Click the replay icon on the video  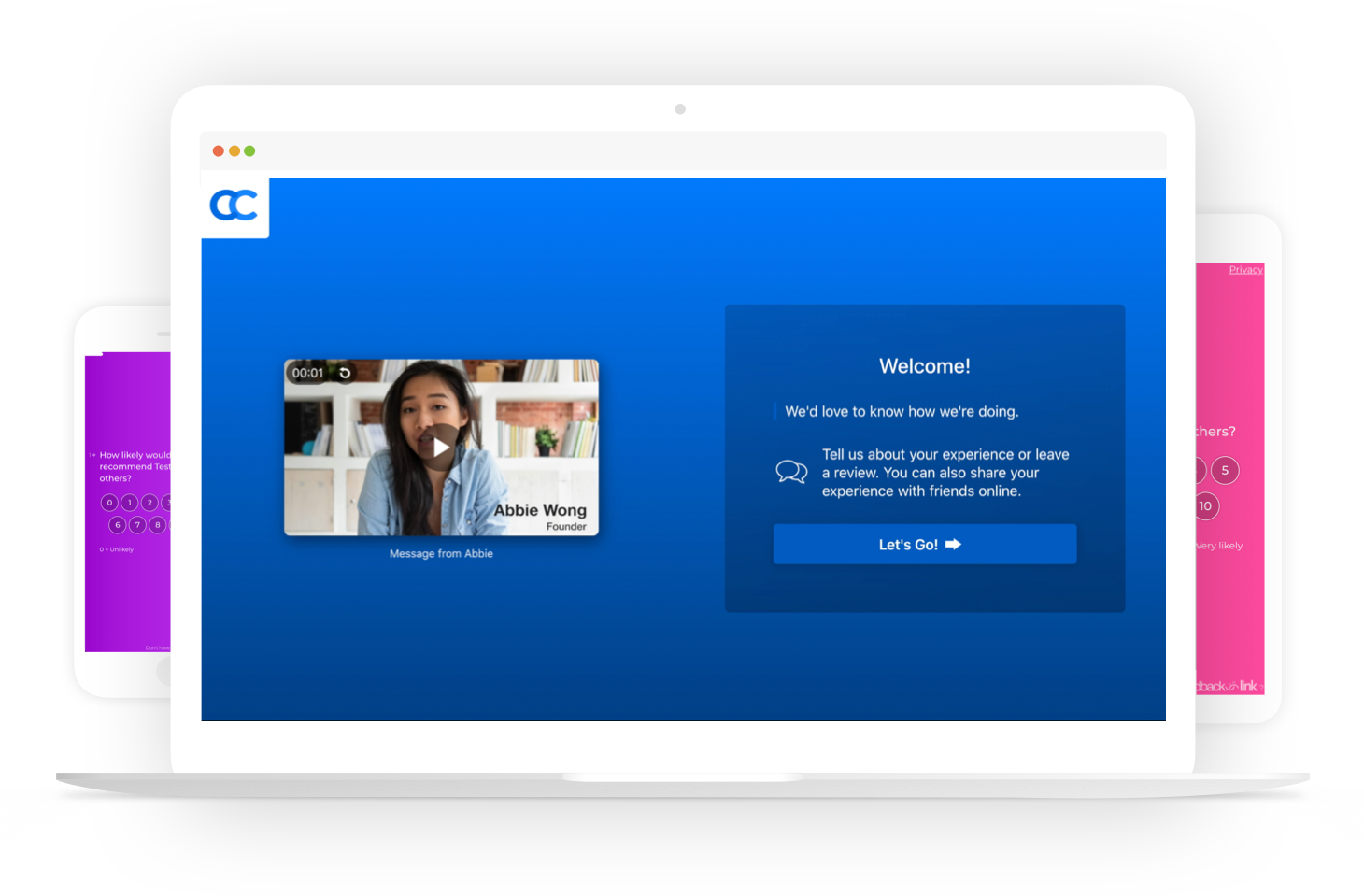click(x=345, y=373)
